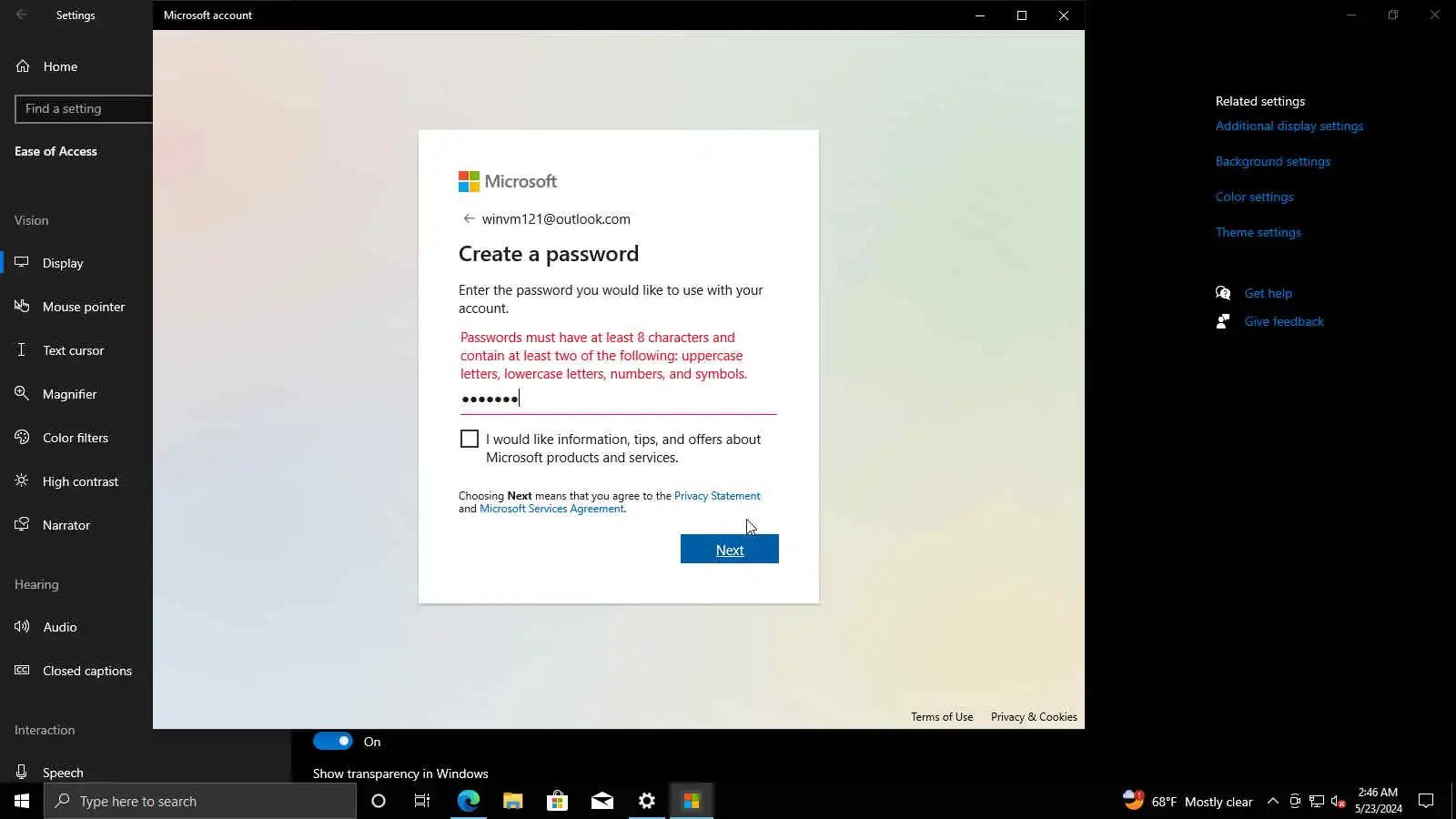The width and height of the screenshot is (1456, 819).
Task: Click the Give feedback person icon
Action: click(1223, 321)
